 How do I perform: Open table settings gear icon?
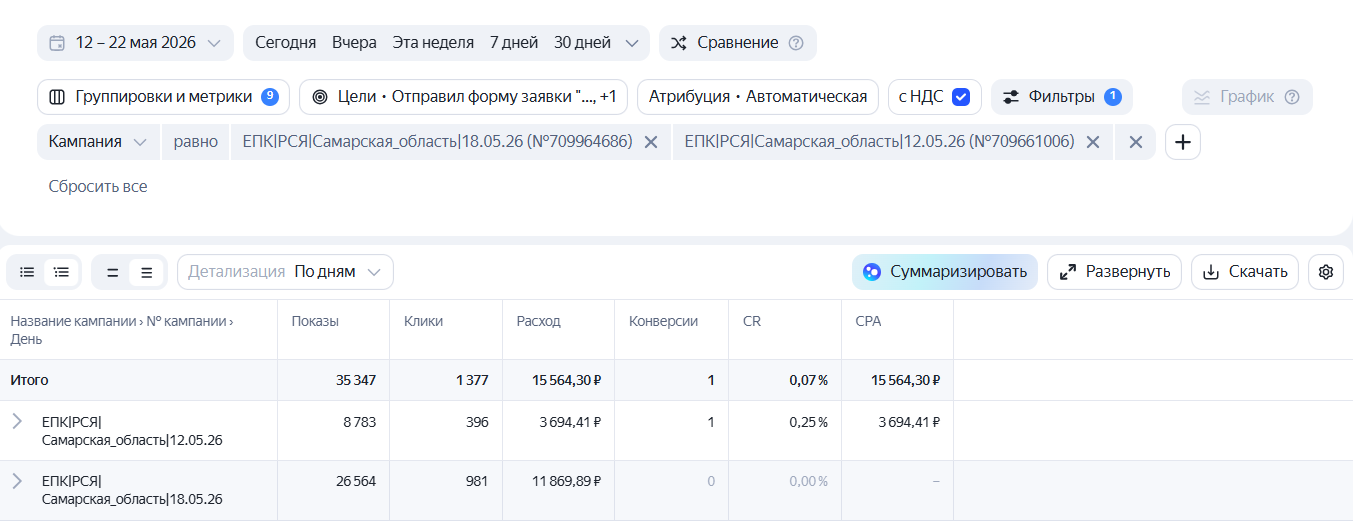pyautogui.click(x=1326, y=272)
